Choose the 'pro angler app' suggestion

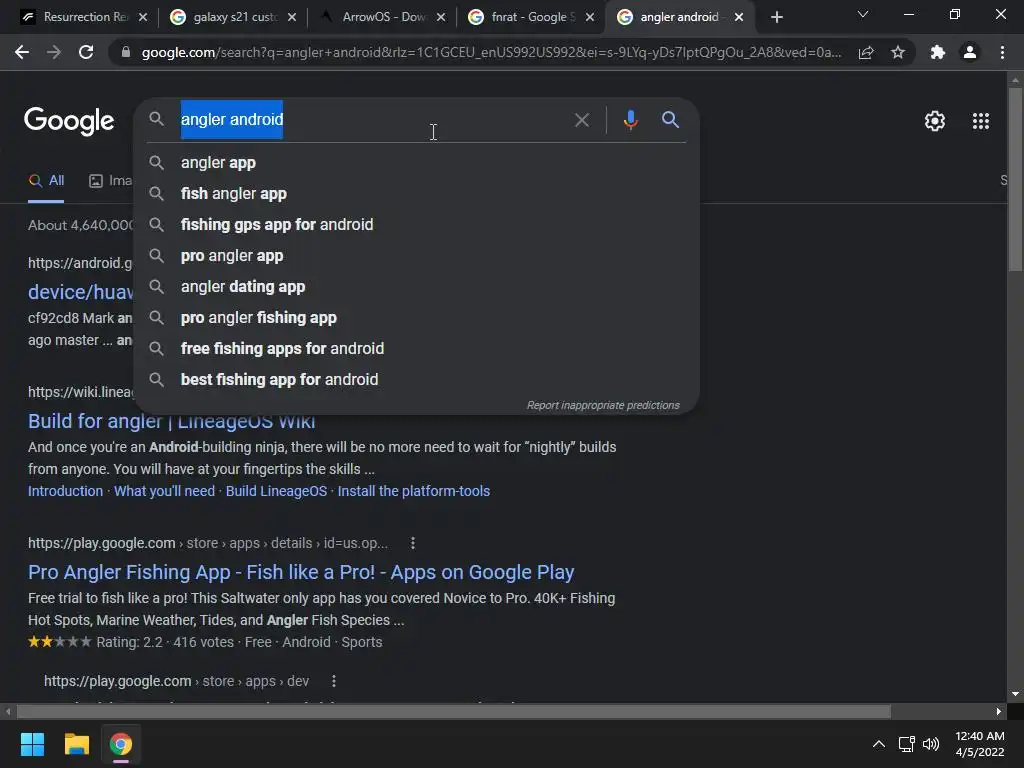pyautogui.click(x=416, y=256)
